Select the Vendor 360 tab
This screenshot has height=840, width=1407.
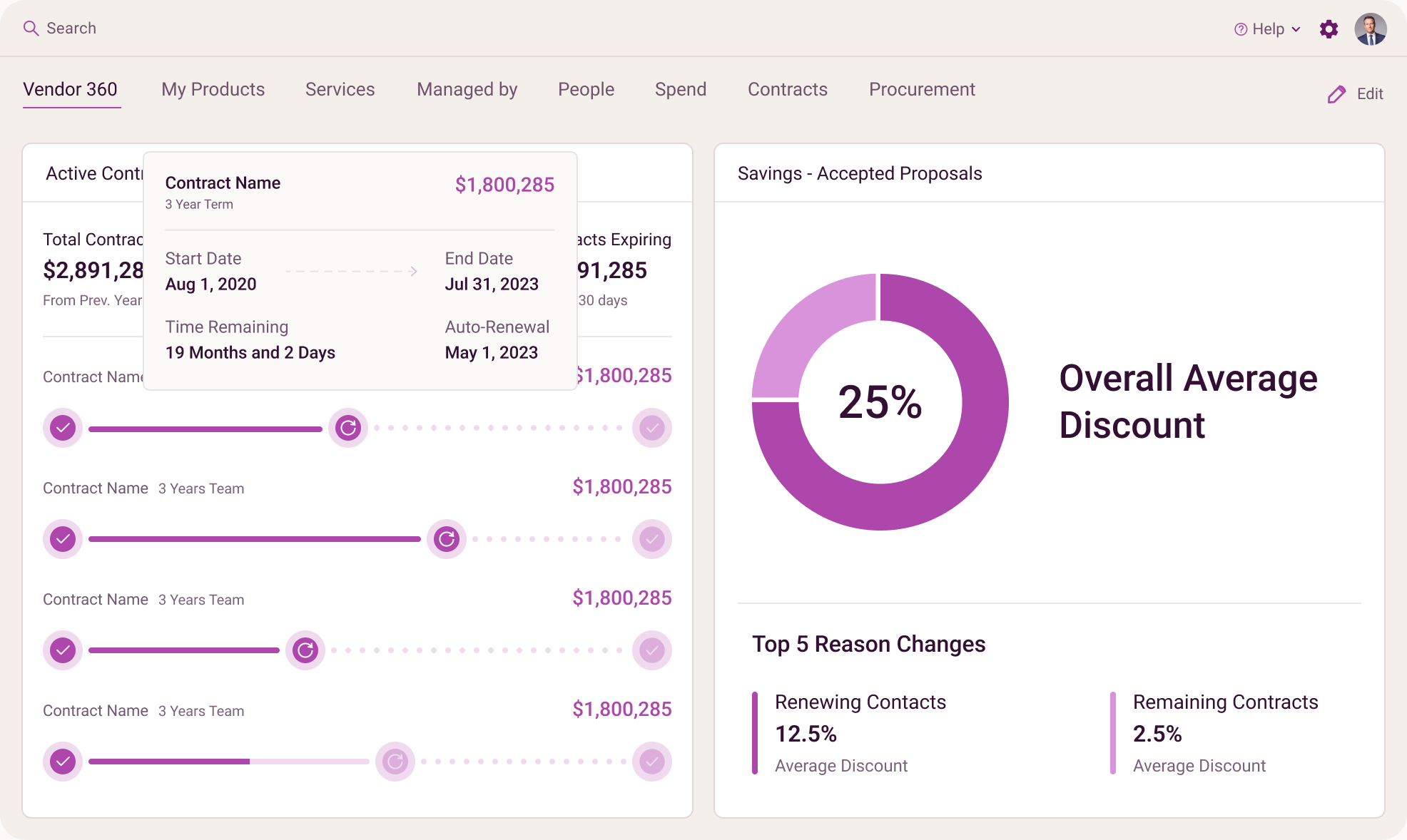pyautogui.click(x=70, y=90)
